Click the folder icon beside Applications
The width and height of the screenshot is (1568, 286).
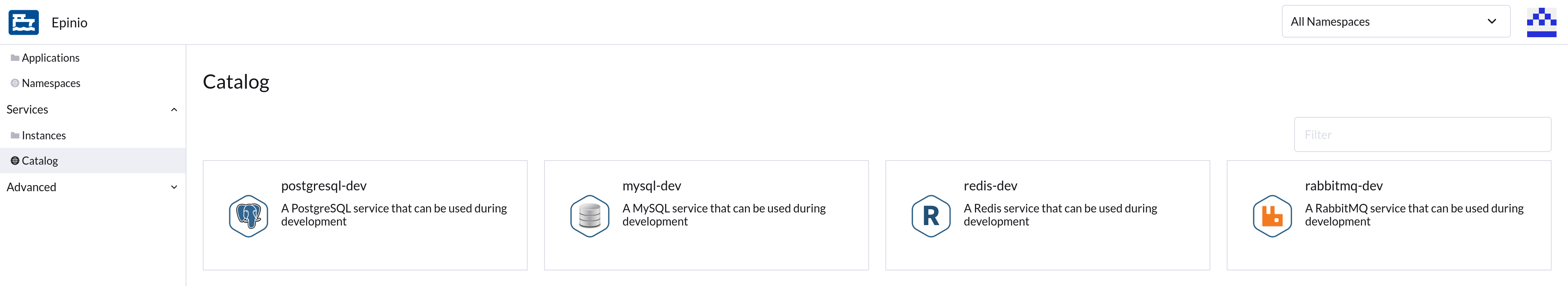click(15, 58)
